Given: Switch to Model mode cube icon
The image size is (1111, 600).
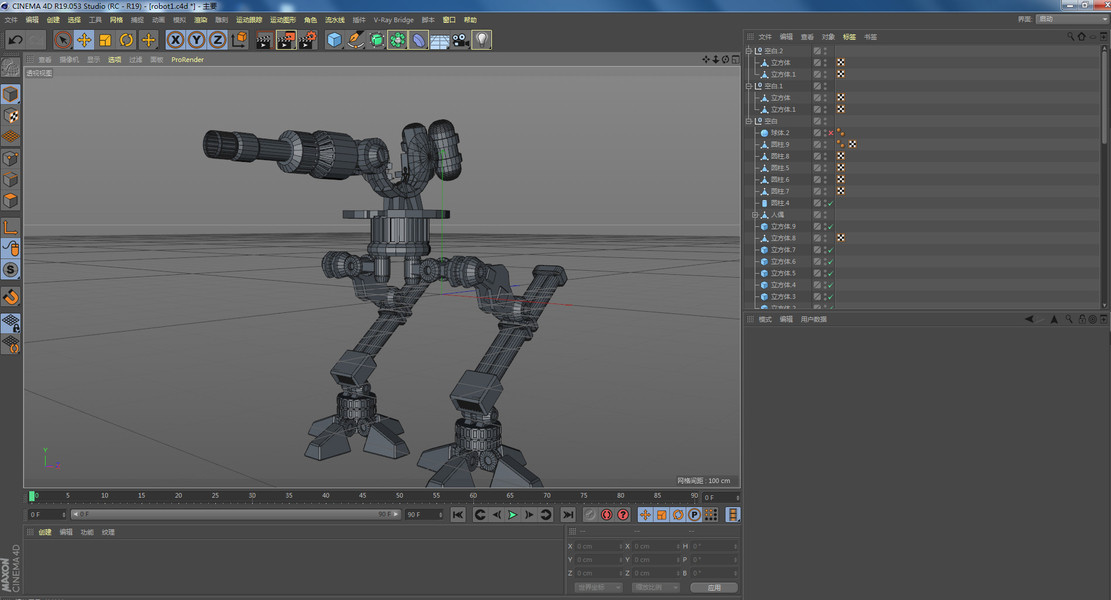Looking at the screenshot, I should click(x=10, y=94).
